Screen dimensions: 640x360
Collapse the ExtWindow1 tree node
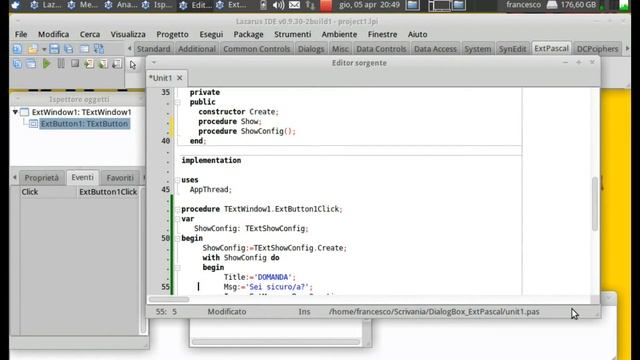pos(15,112)
